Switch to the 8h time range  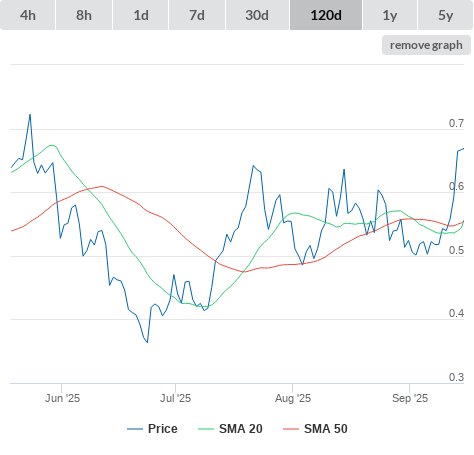[84, 15]
